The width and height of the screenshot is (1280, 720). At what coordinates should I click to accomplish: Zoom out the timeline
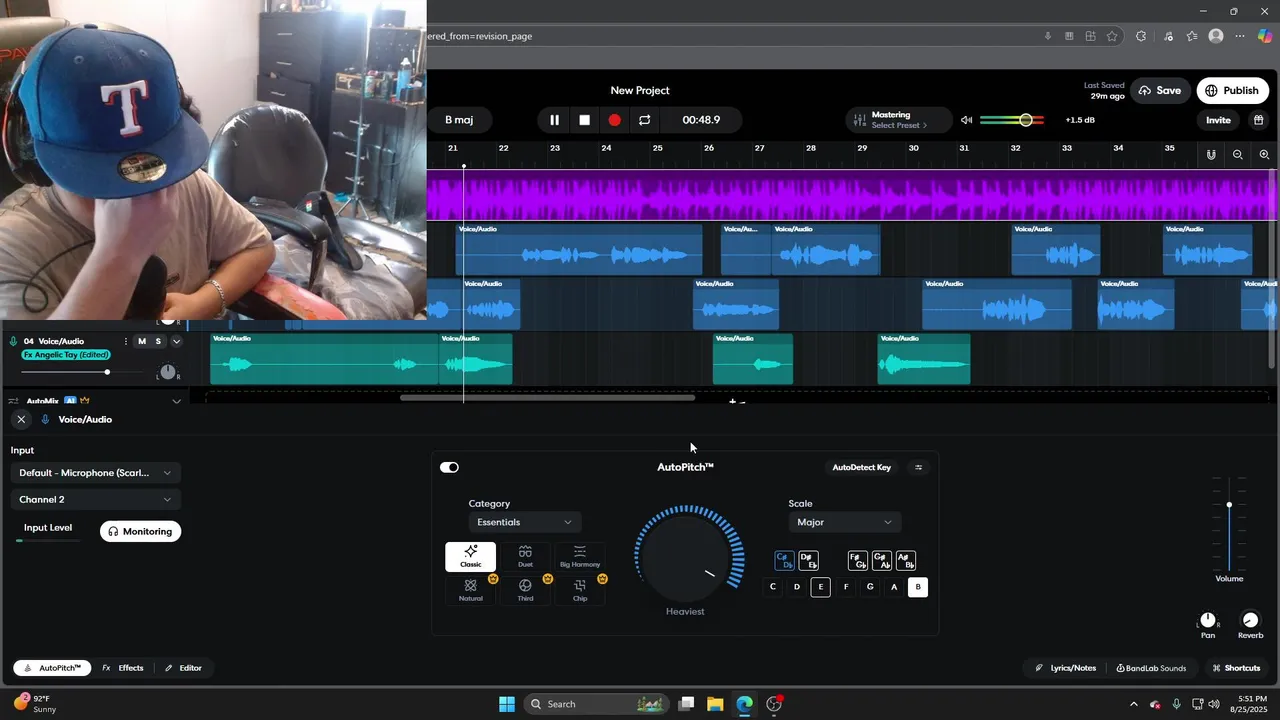1238,155
